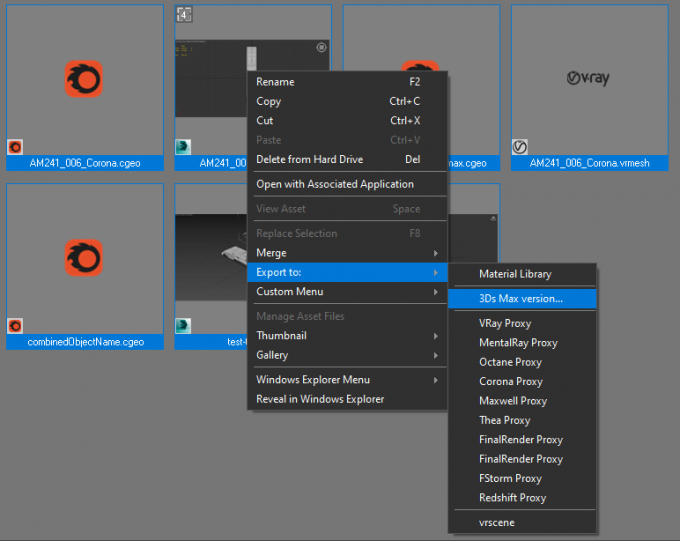
Task: Click the round marker icon on AM241_00 thumbnail
Action: [x=321, y=47]
